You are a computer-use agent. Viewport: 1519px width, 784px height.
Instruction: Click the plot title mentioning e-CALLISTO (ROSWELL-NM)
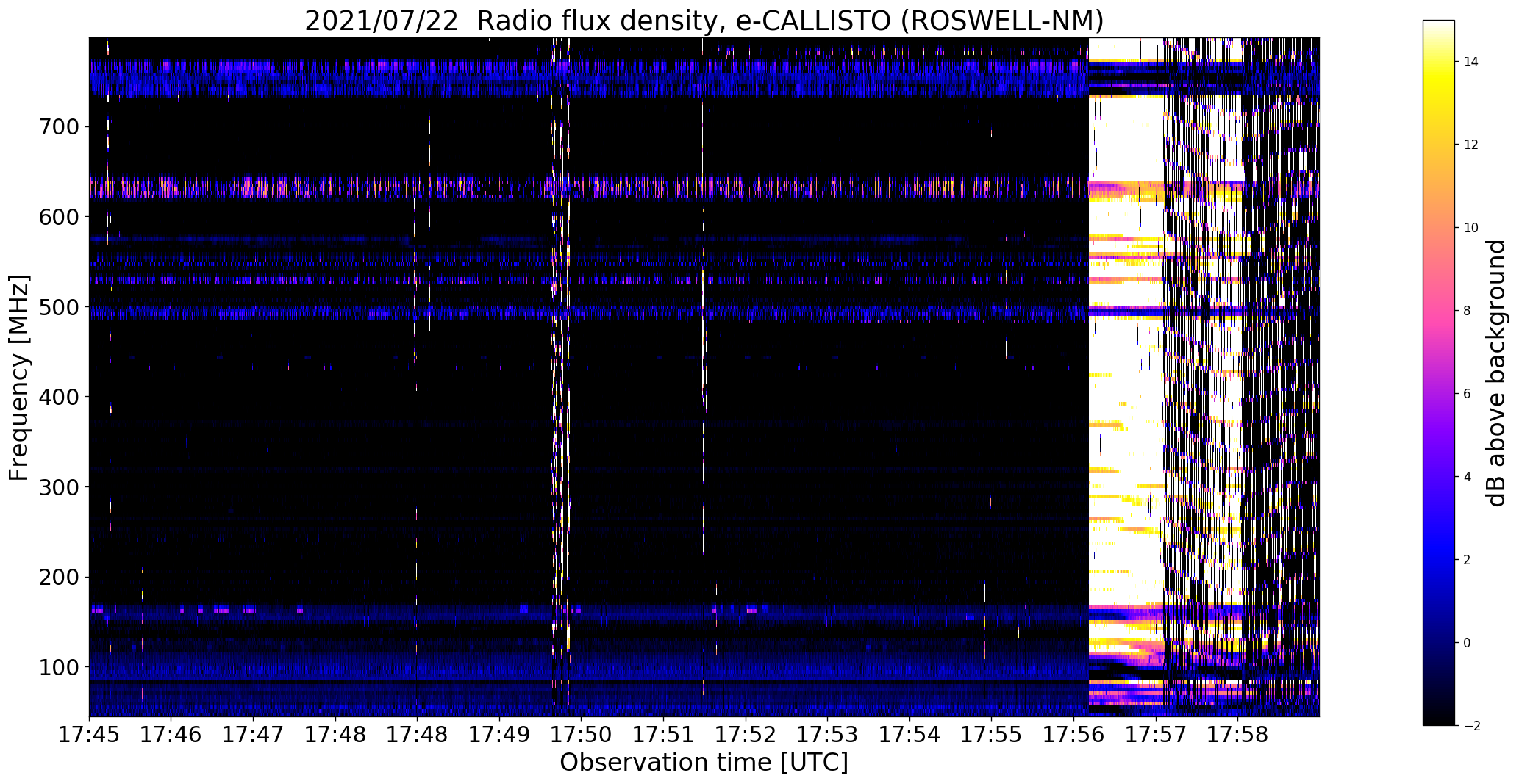704,21
